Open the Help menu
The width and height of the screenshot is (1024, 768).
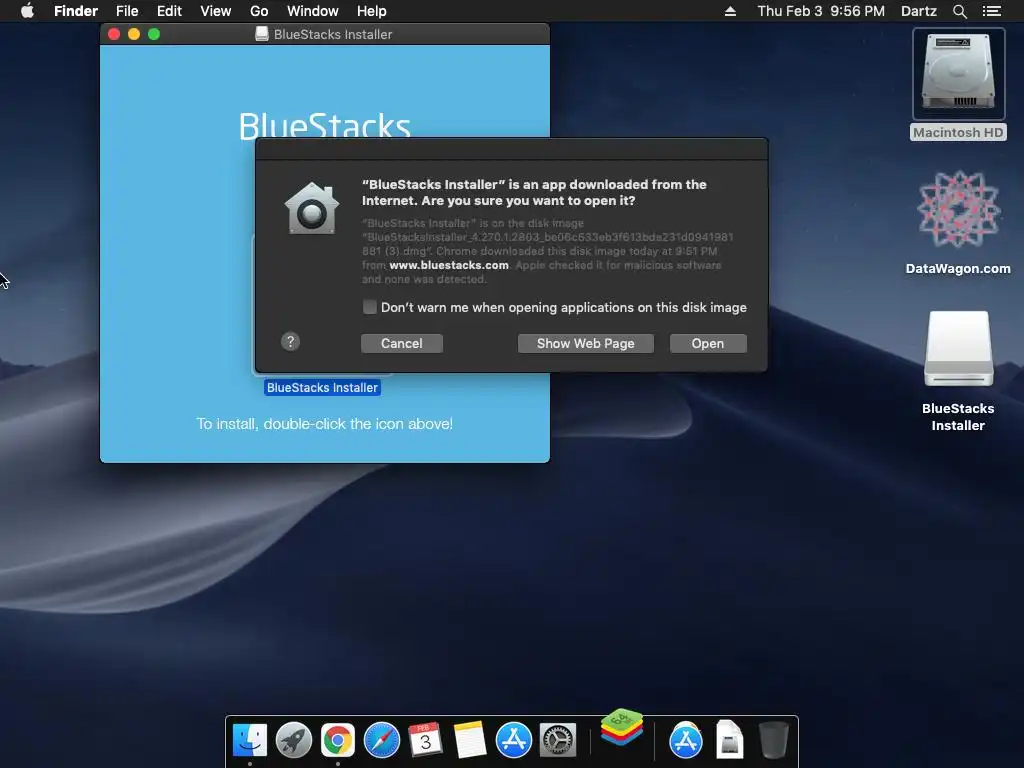(x=372, y=11)
